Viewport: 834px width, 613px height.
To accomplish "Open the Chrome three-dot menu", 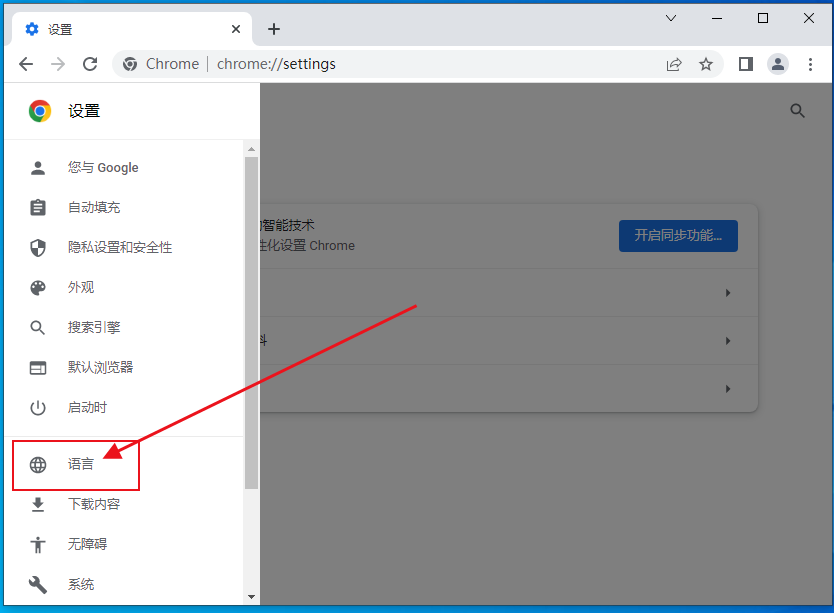I will point(811,64).
